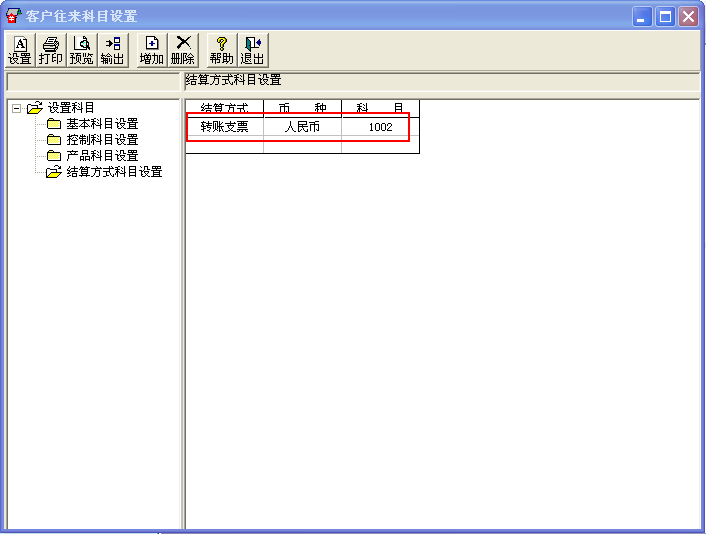Click the 设置科目 open folder icon
This screenshot has height=534, width=706.
tap(35, 108)
